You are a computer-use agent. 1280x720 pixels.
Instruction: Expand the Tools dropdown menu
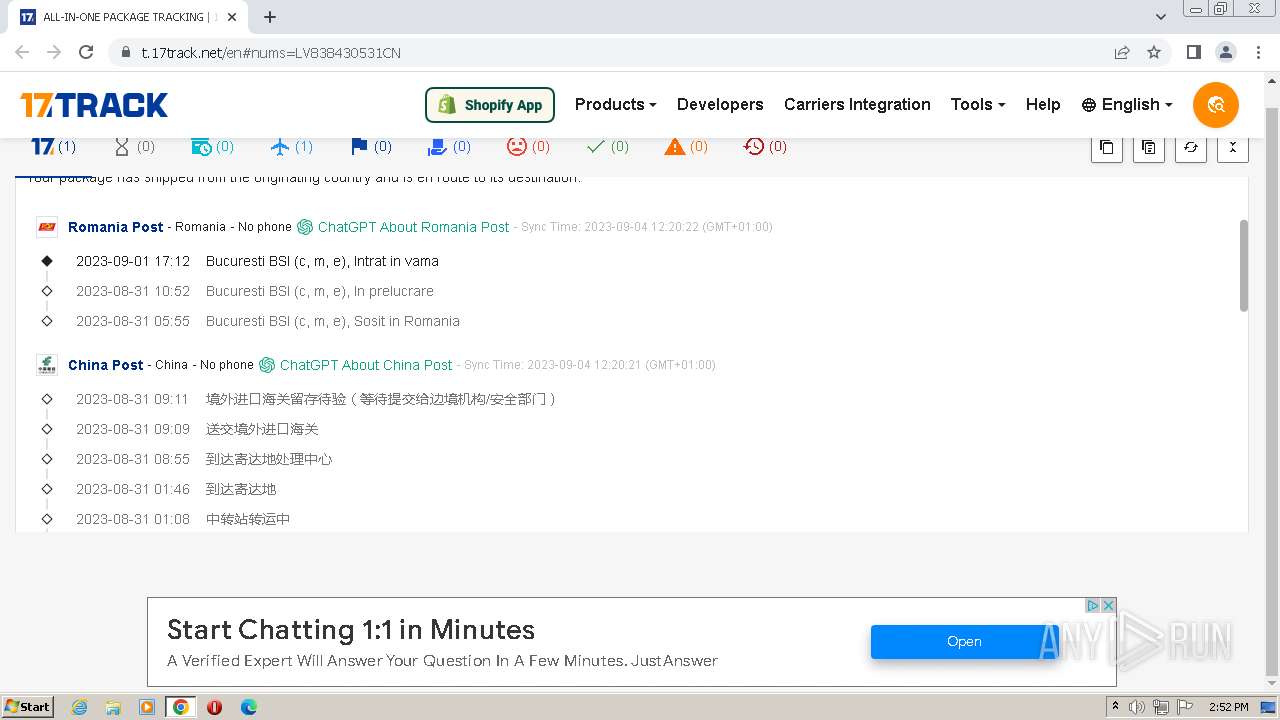tap(977, 104)
